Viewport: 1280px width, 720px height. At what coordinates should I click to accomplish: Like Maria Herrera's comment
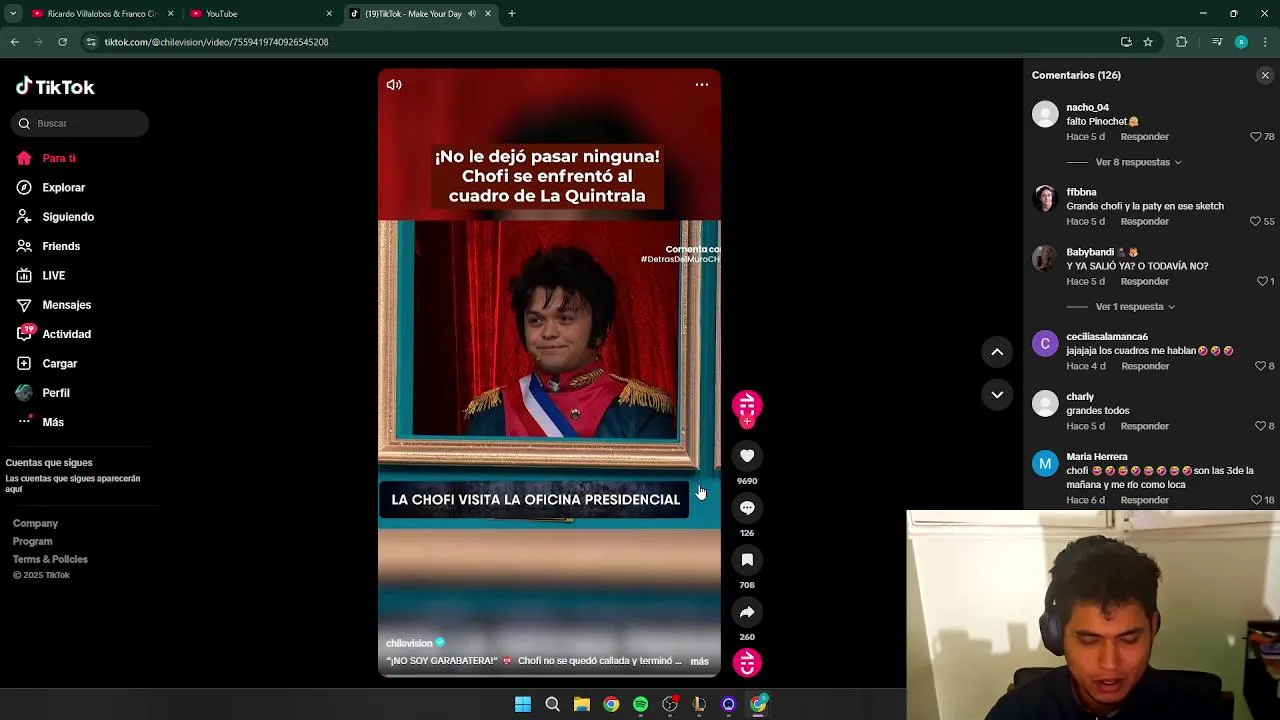tap(1256, 500)
